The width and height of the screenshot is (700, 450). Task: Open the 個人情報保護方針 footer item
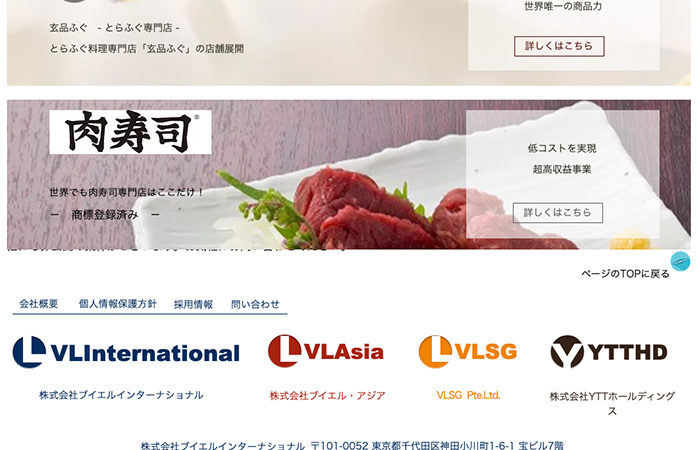[x=117, y=304]
